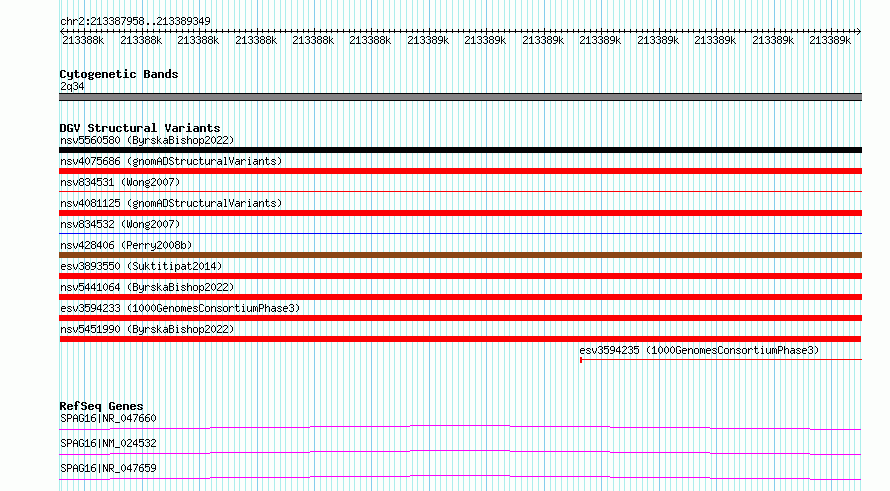
Task: Select the brown nsv428406 variant bar
Action: click(460, 255)
